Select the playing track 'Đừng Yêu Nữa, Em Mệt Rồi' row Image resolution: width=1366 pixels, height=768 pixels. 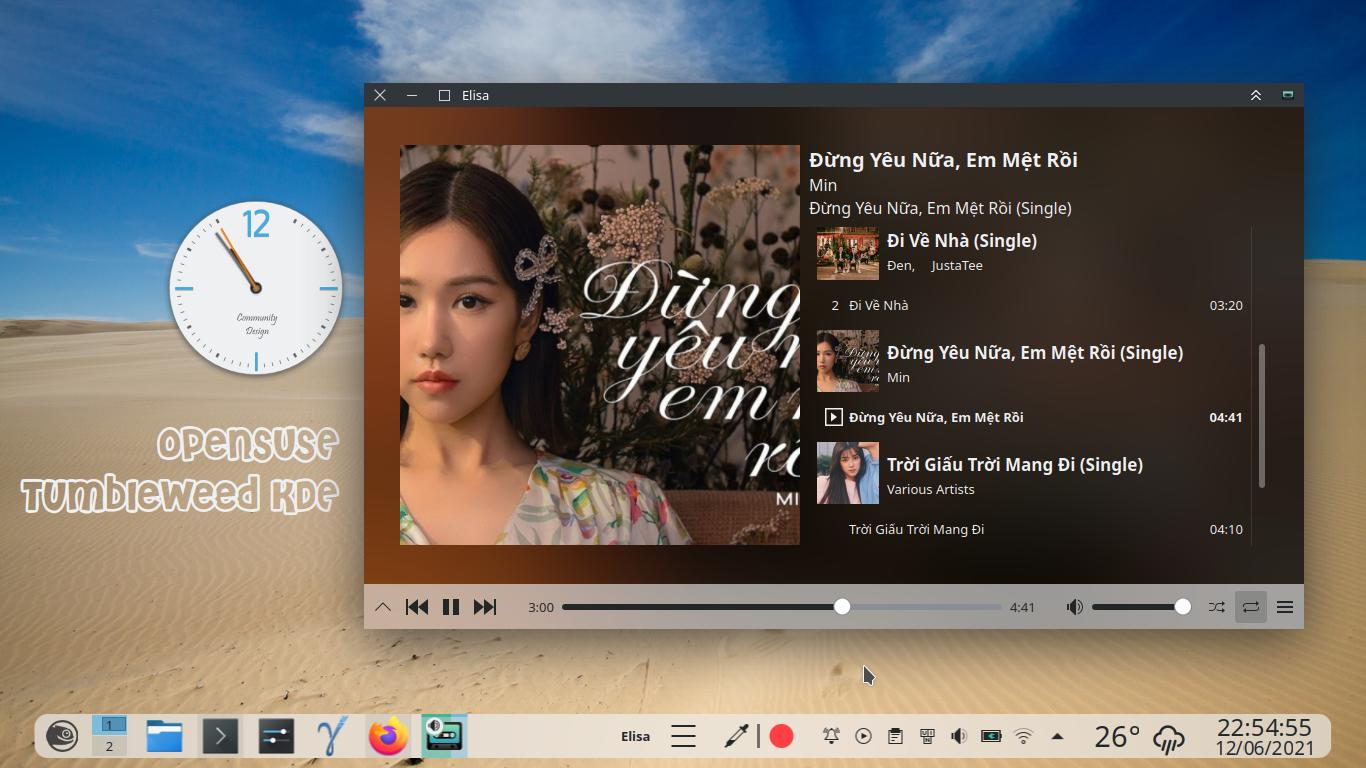coord(1030,417)
